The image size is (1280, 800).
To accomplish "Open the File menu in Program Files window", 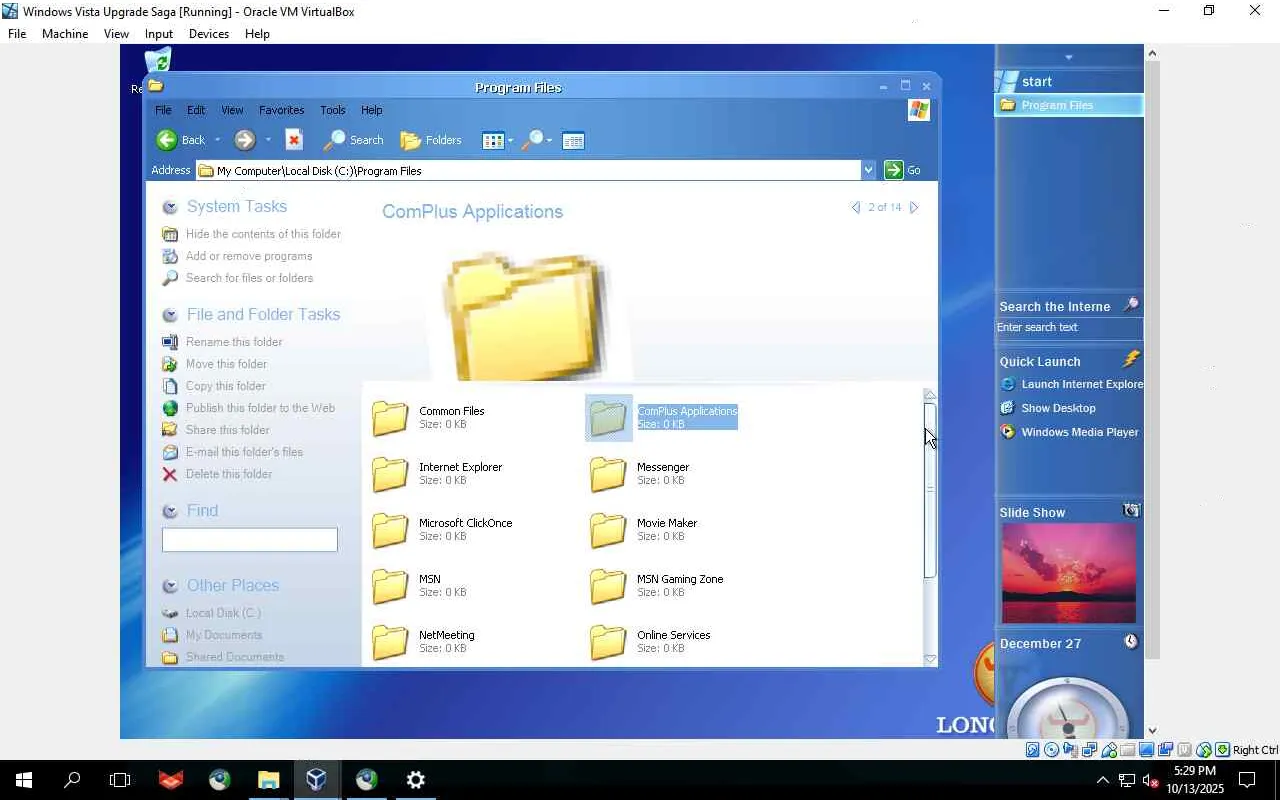I will 163,110.
